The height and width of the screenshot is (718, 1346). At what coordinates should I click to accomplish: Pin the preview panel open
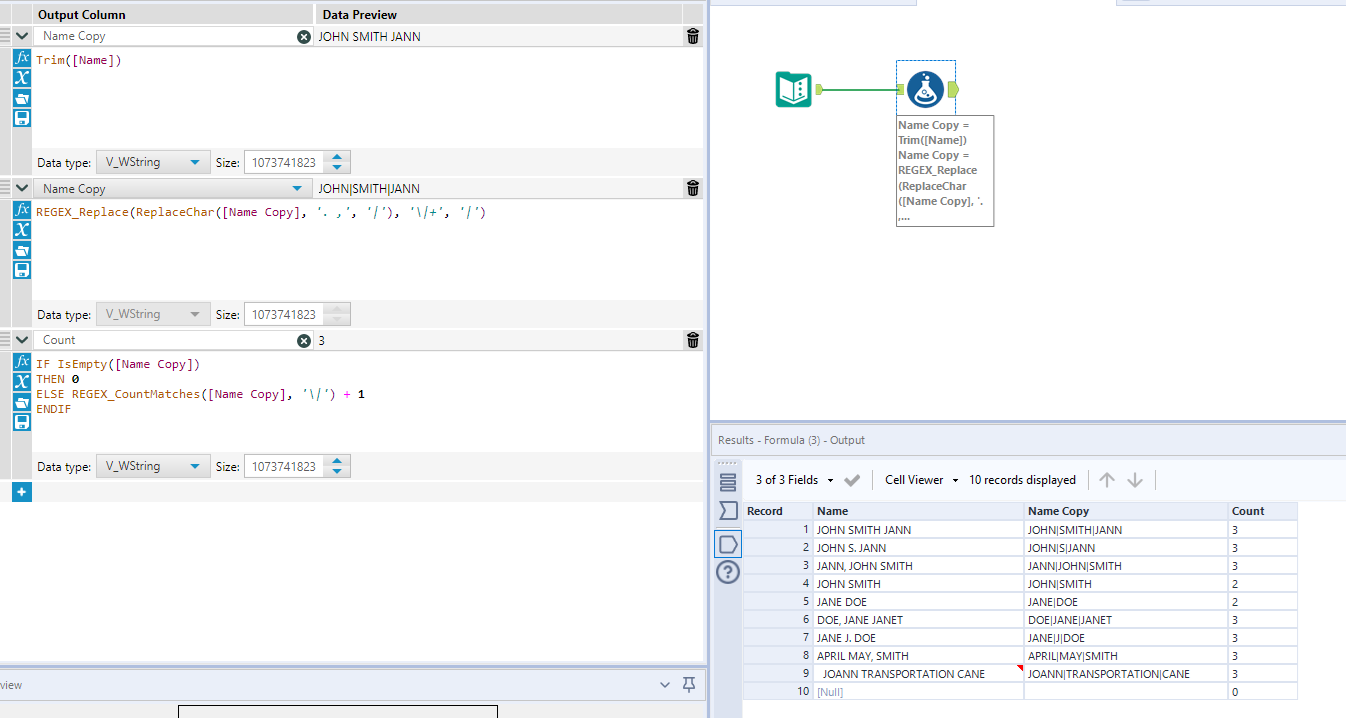pyautogui.click(x=688, y=685)
